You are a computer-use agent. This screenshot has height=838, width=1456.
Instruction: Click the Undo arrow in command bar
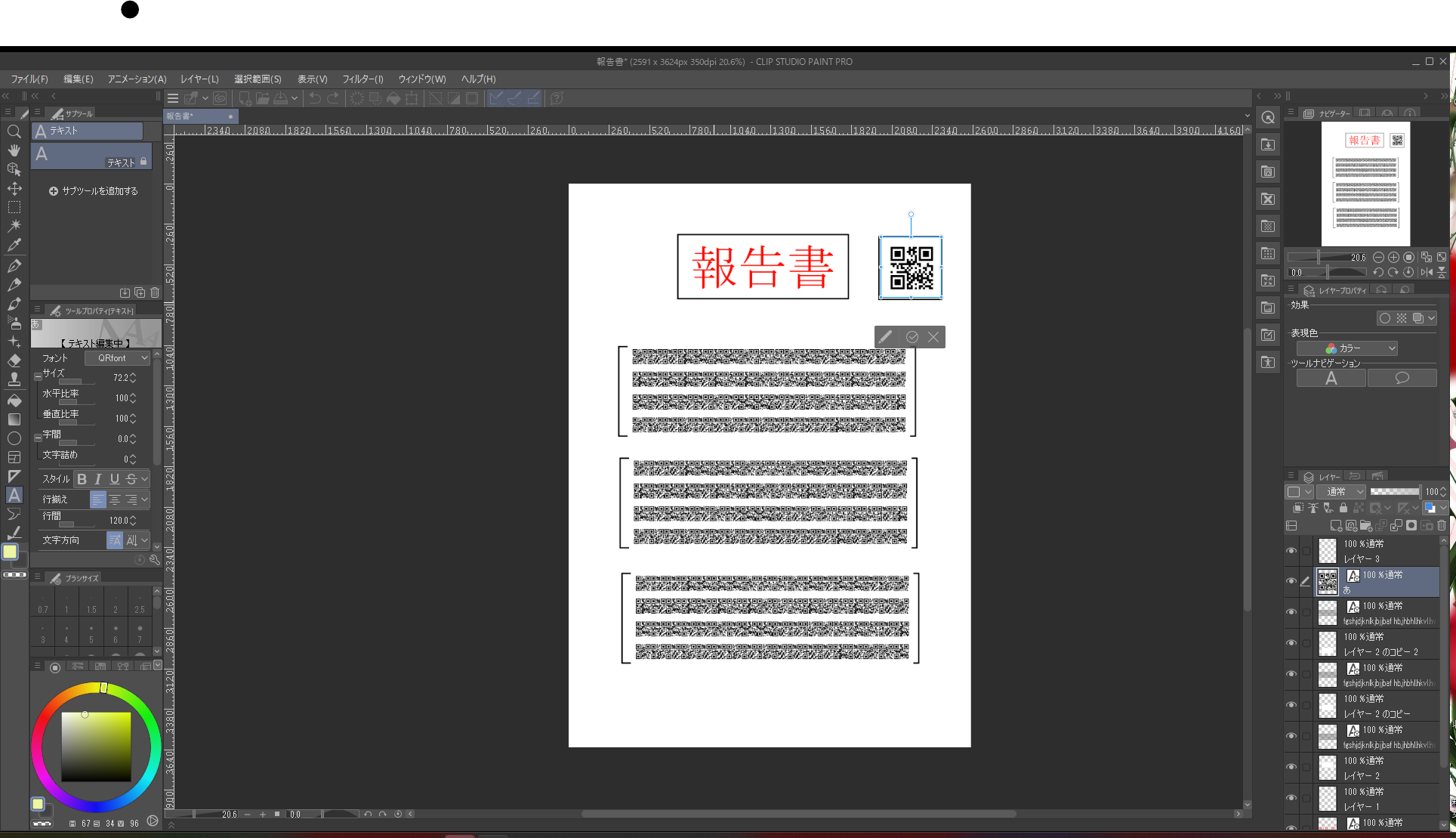(x=315, y=98)
